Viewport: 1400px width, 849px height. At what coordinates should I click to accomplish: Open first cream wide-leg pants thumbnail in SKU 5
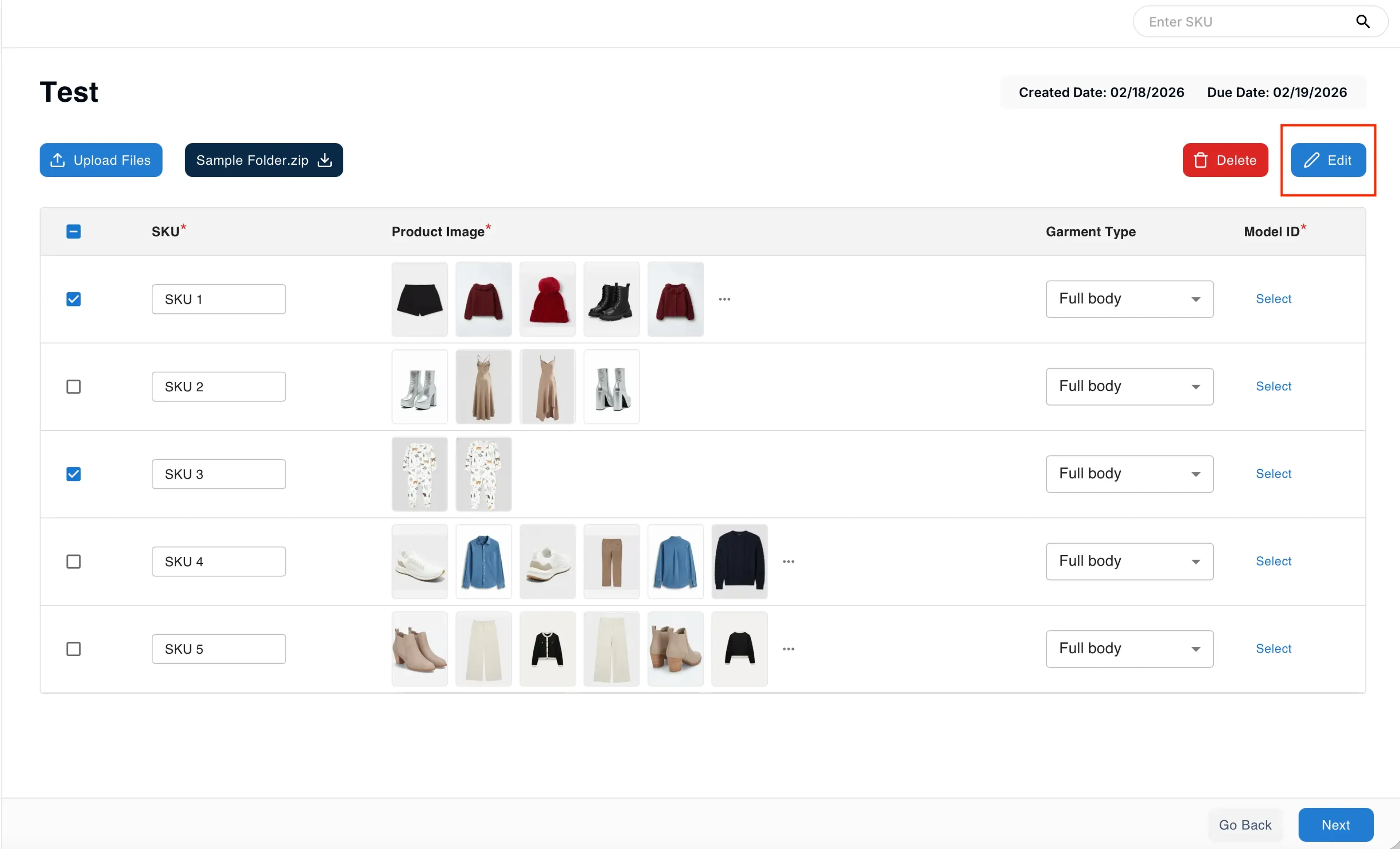484,649
